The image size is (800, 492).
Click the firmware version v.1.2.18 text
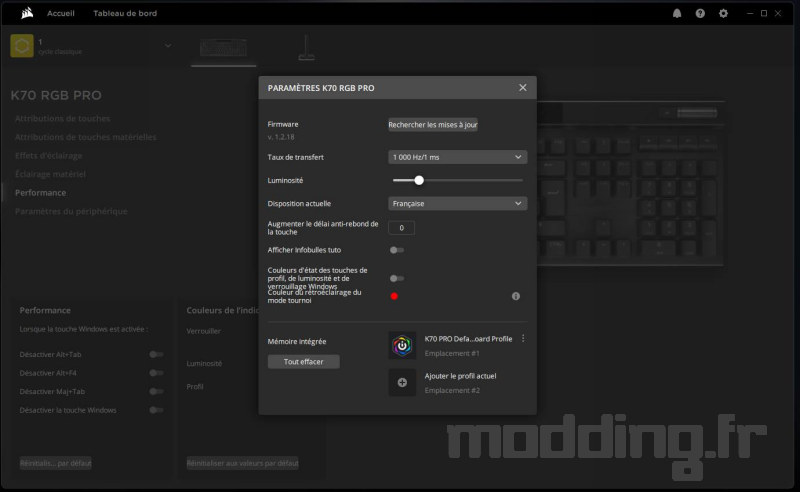click(x=281, y=137)
